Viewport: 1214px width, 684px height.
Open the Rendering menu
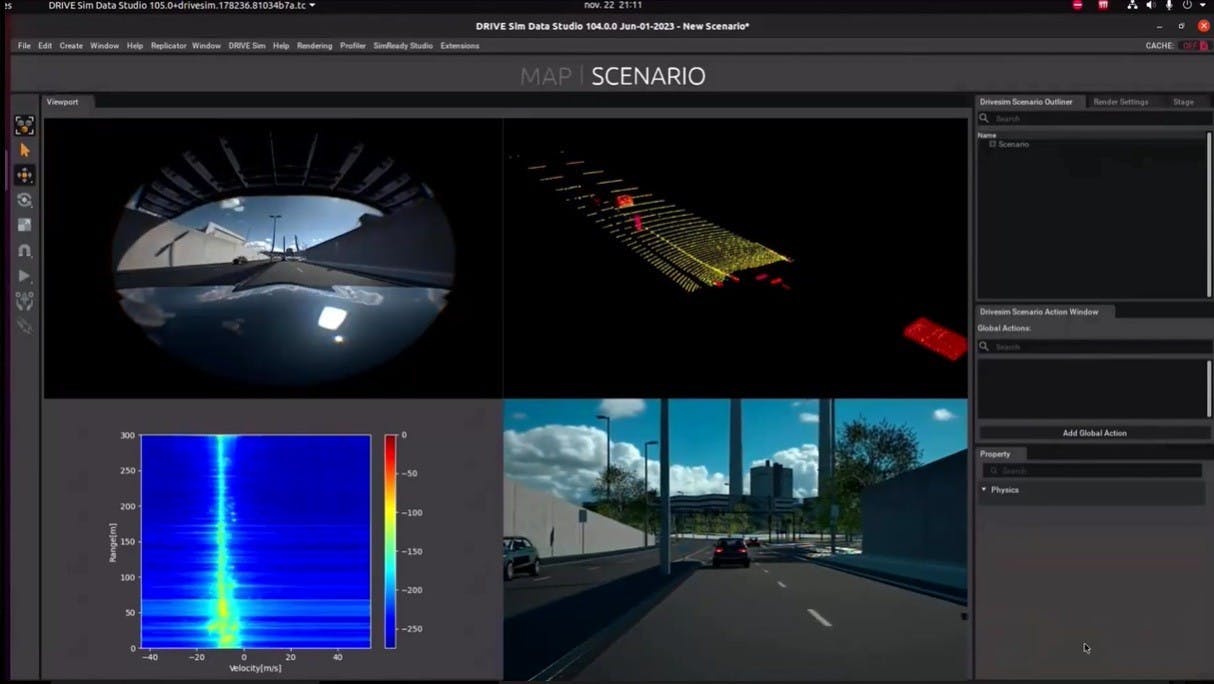coord(314,46)
